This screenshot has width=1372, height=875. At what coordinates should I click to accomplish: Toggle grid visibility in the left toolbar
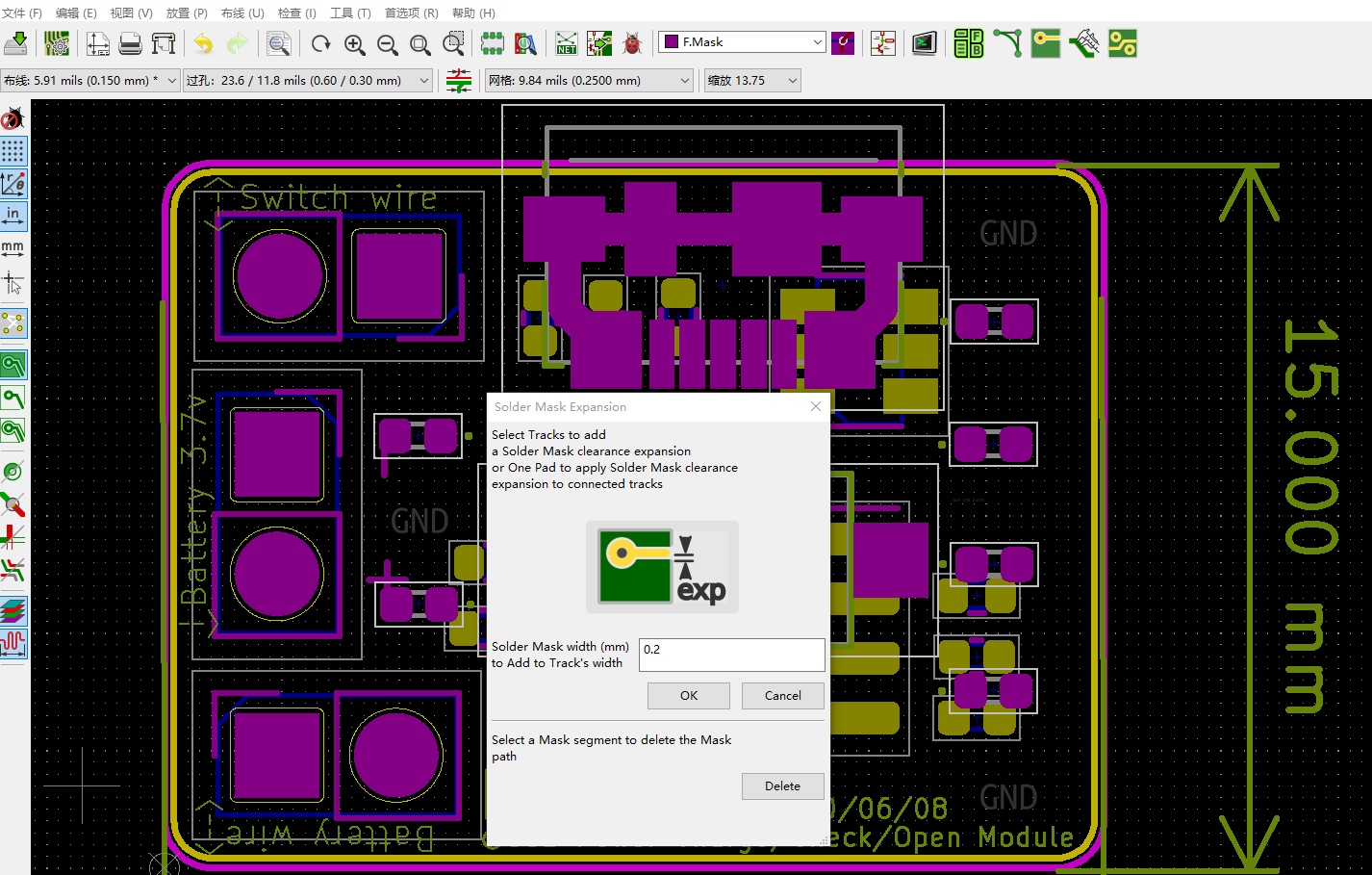(x=13, y=151)
